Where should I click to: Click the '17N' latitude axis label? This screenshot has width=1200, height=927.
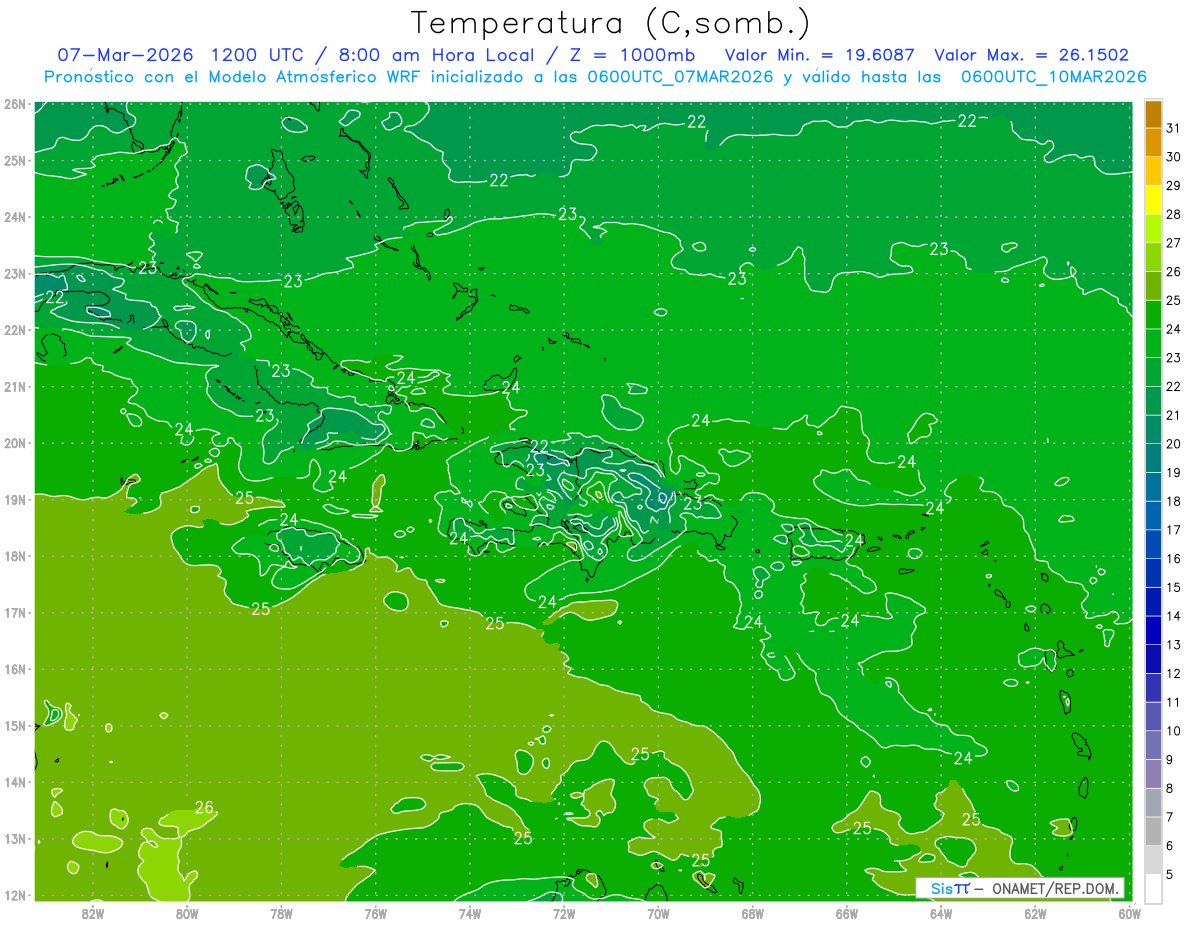pos(14,613)
